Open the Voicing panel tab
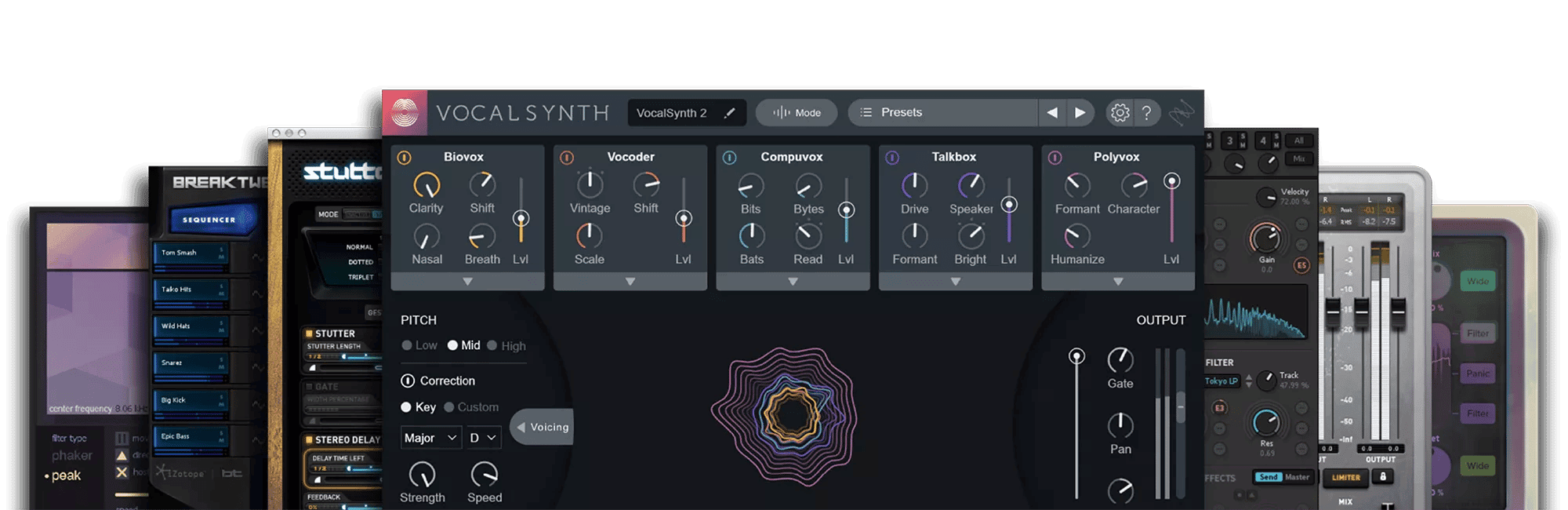The image size is (1568, 510). [542, 428]
